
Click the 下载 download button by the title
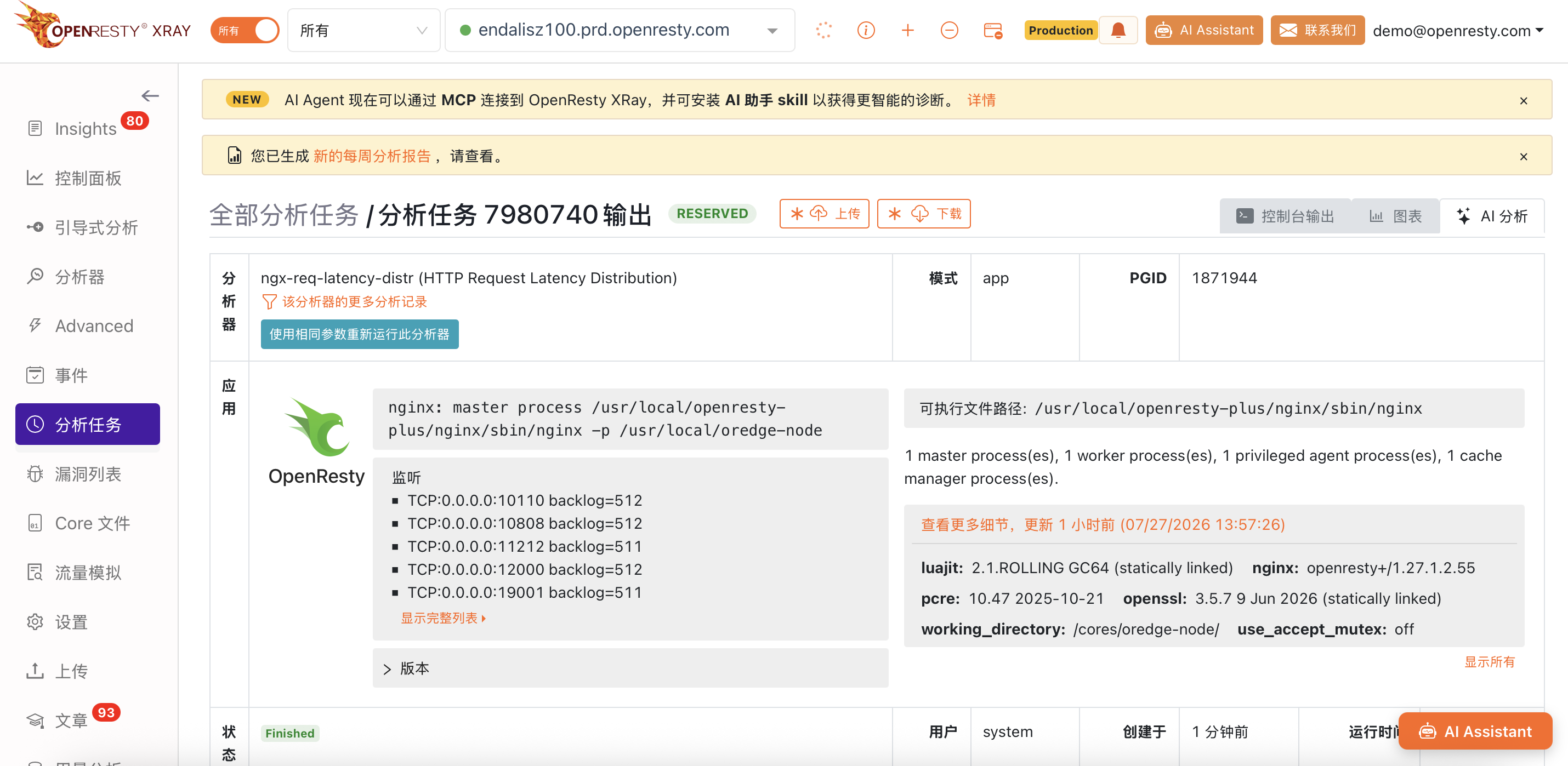[923, 214]
